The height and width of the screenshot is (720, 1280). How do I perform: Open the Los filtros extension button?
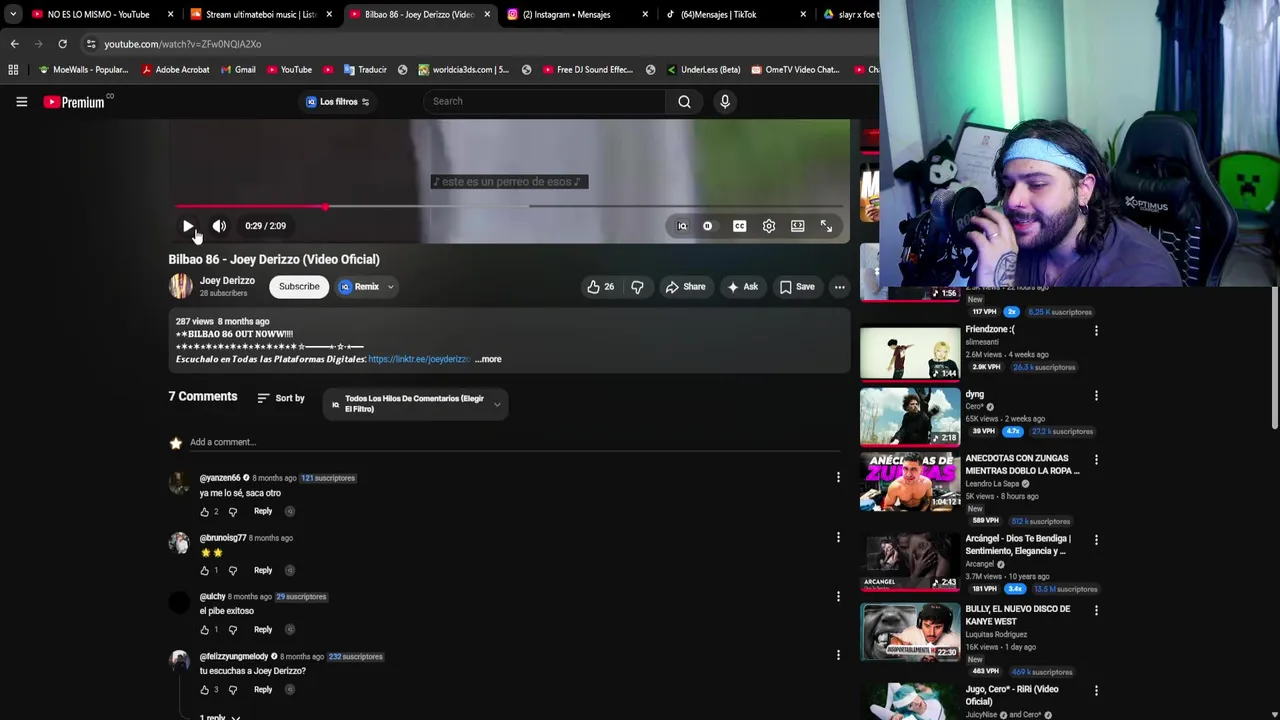[338, 102]
